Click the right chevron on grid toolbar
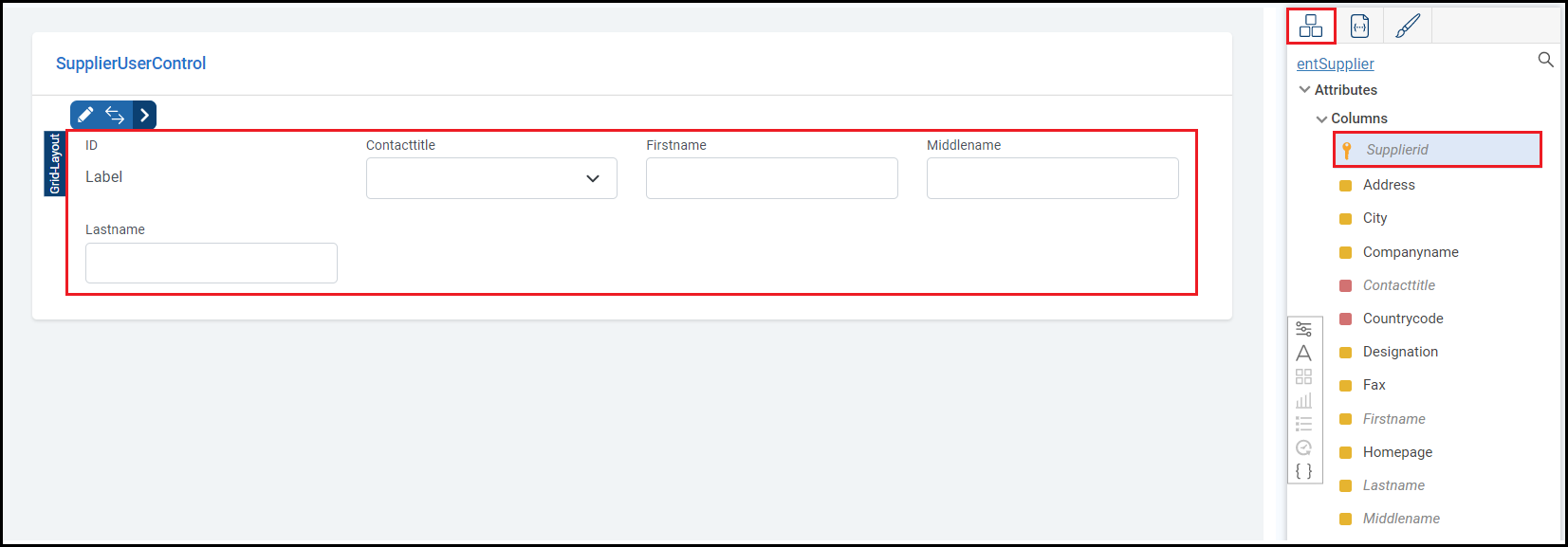The width and height of the screenshot is (1568, 547). [144, 115]
